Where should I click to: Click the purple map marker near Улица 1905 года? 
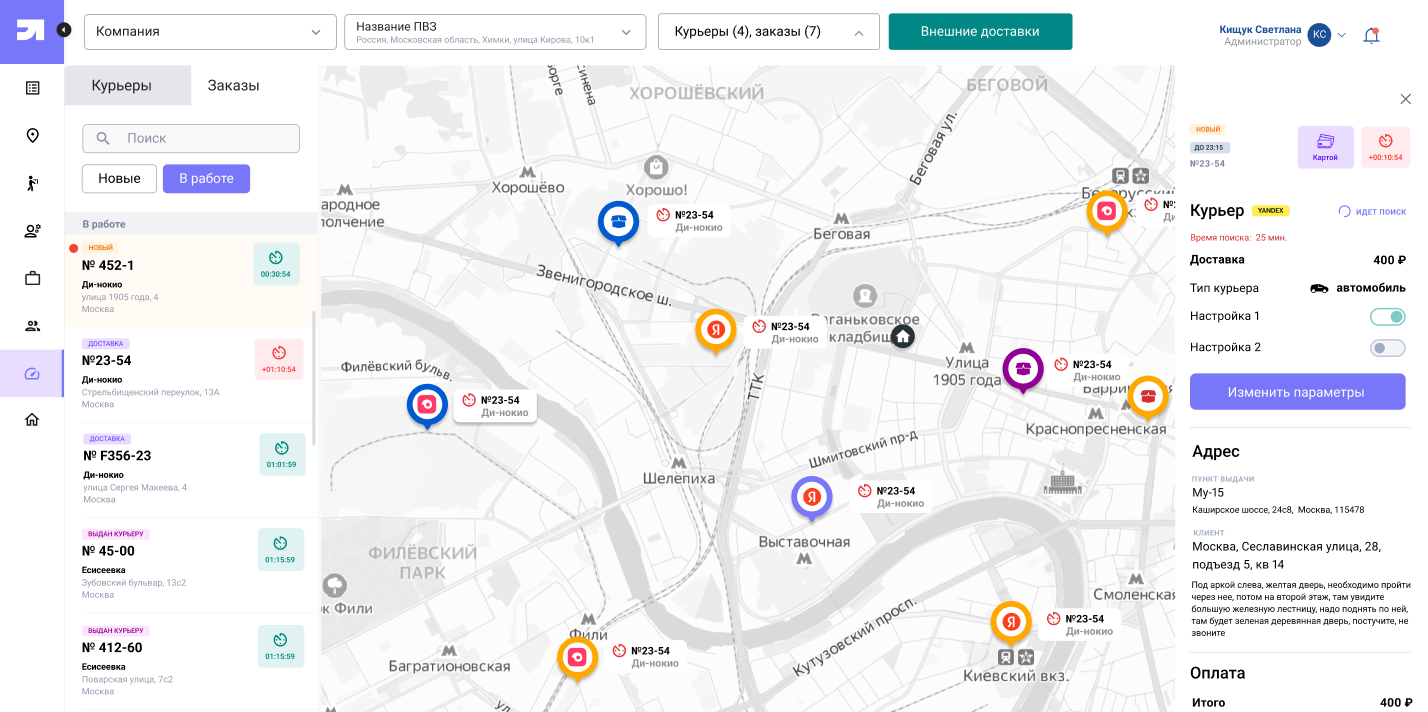(1022, 368)
